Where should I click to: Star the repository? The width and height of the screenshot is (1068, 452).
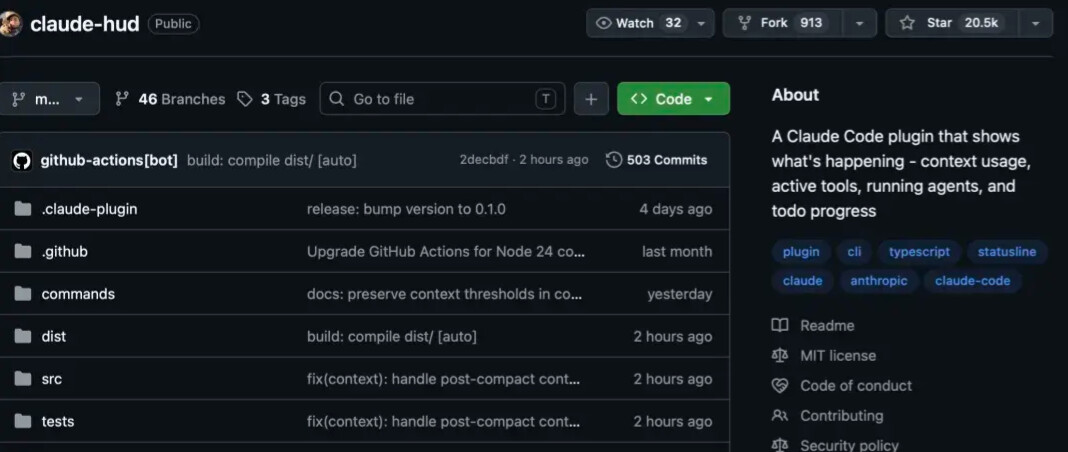(x=952, y=23)
